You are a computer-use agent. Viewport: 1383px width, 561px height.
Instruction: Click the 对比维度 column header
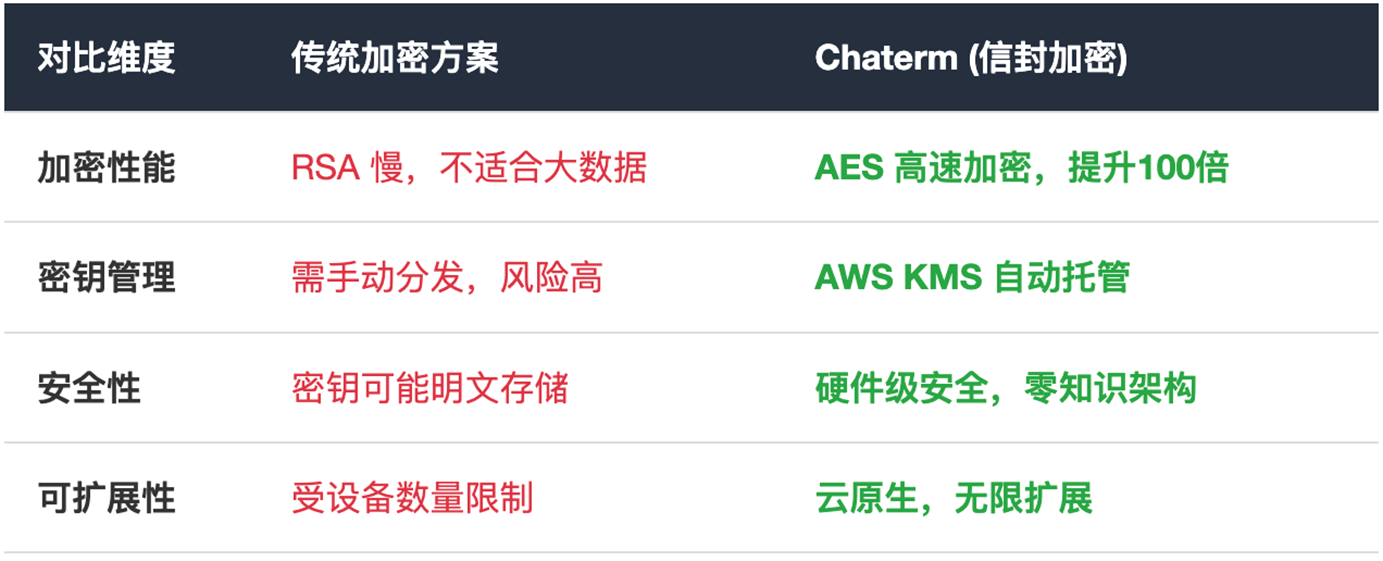pyautogui.click(x=106, y=58)
